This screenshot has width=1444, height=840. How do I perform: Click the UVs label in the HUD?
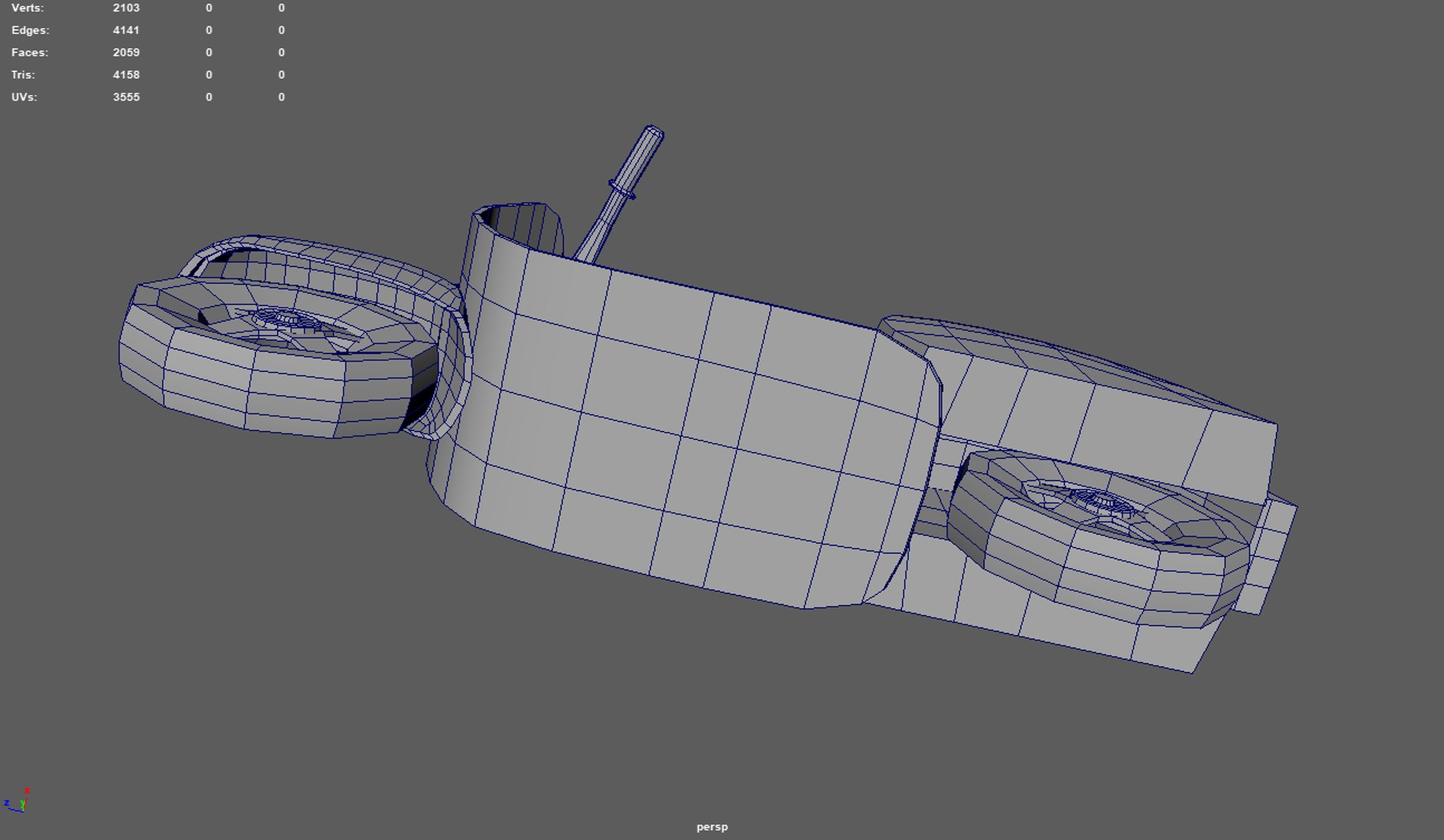24,97
